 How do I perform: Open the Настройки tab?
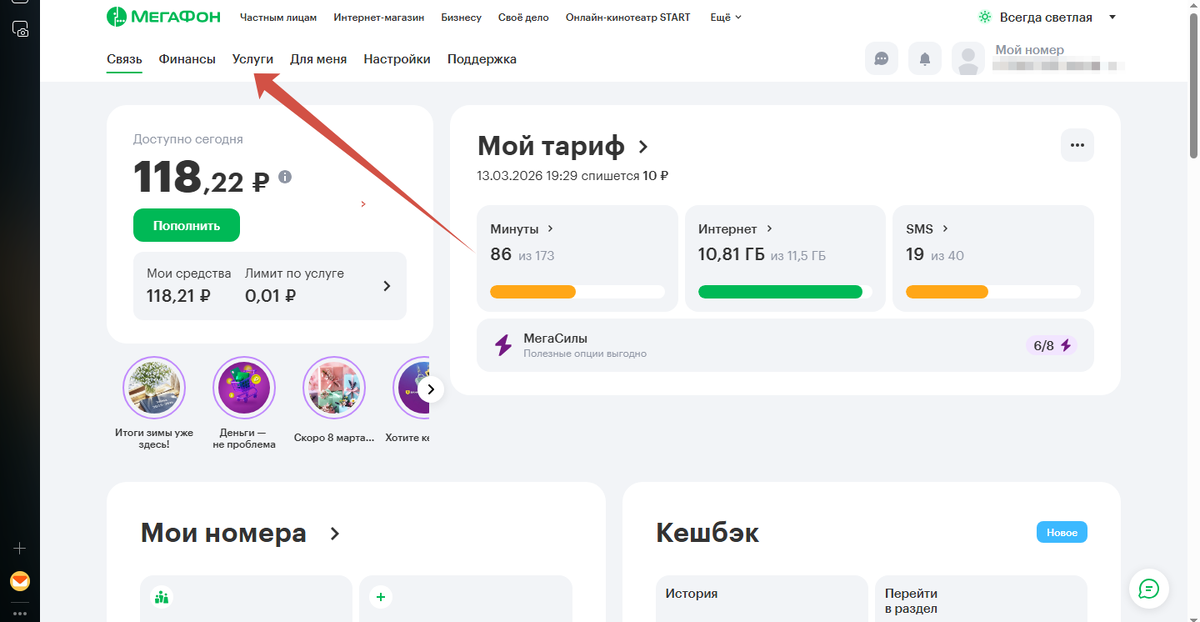click(x=397, y=59)
